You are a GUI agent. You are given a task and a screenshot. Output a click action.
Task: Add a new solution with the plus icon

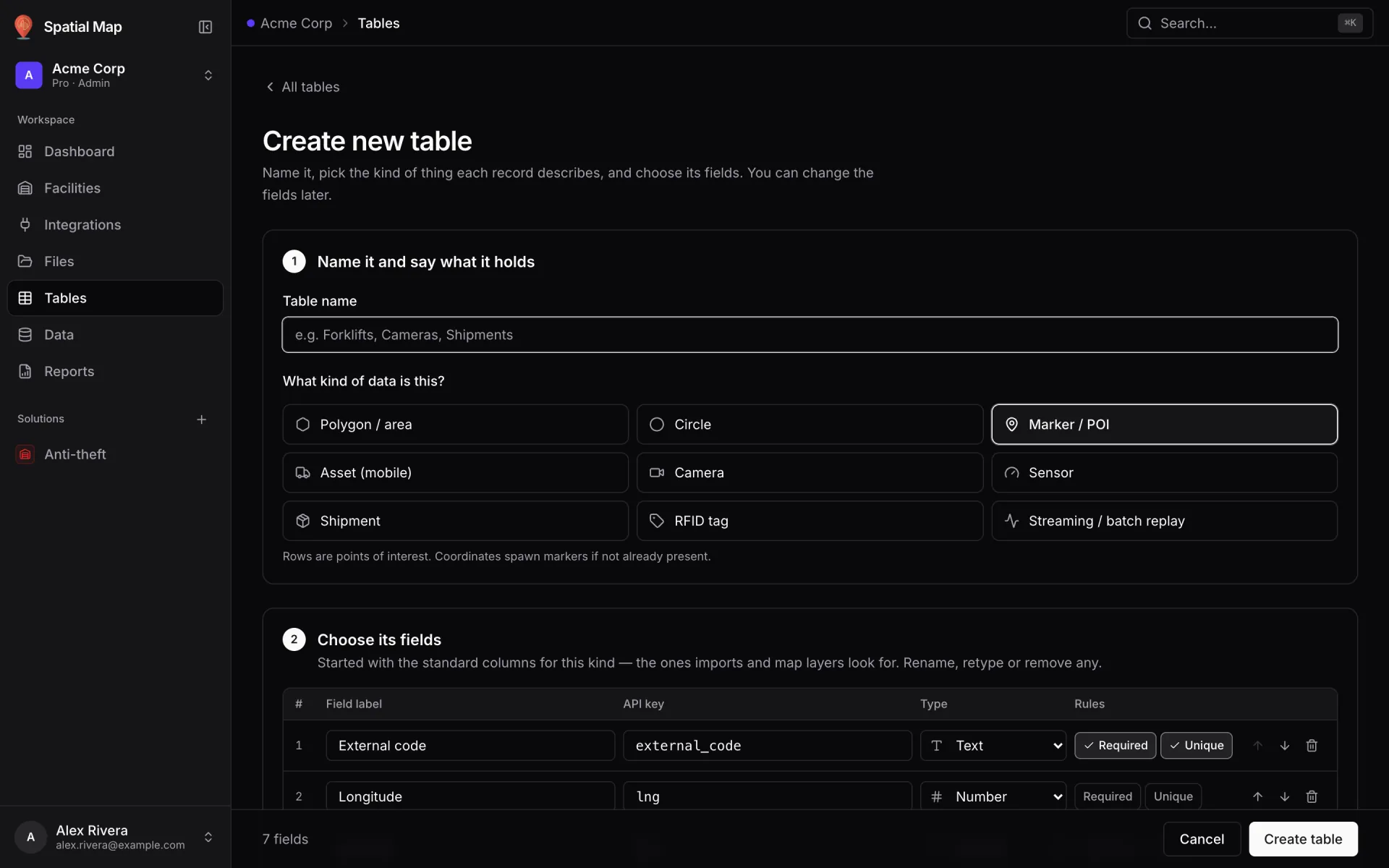pos(202,420)
